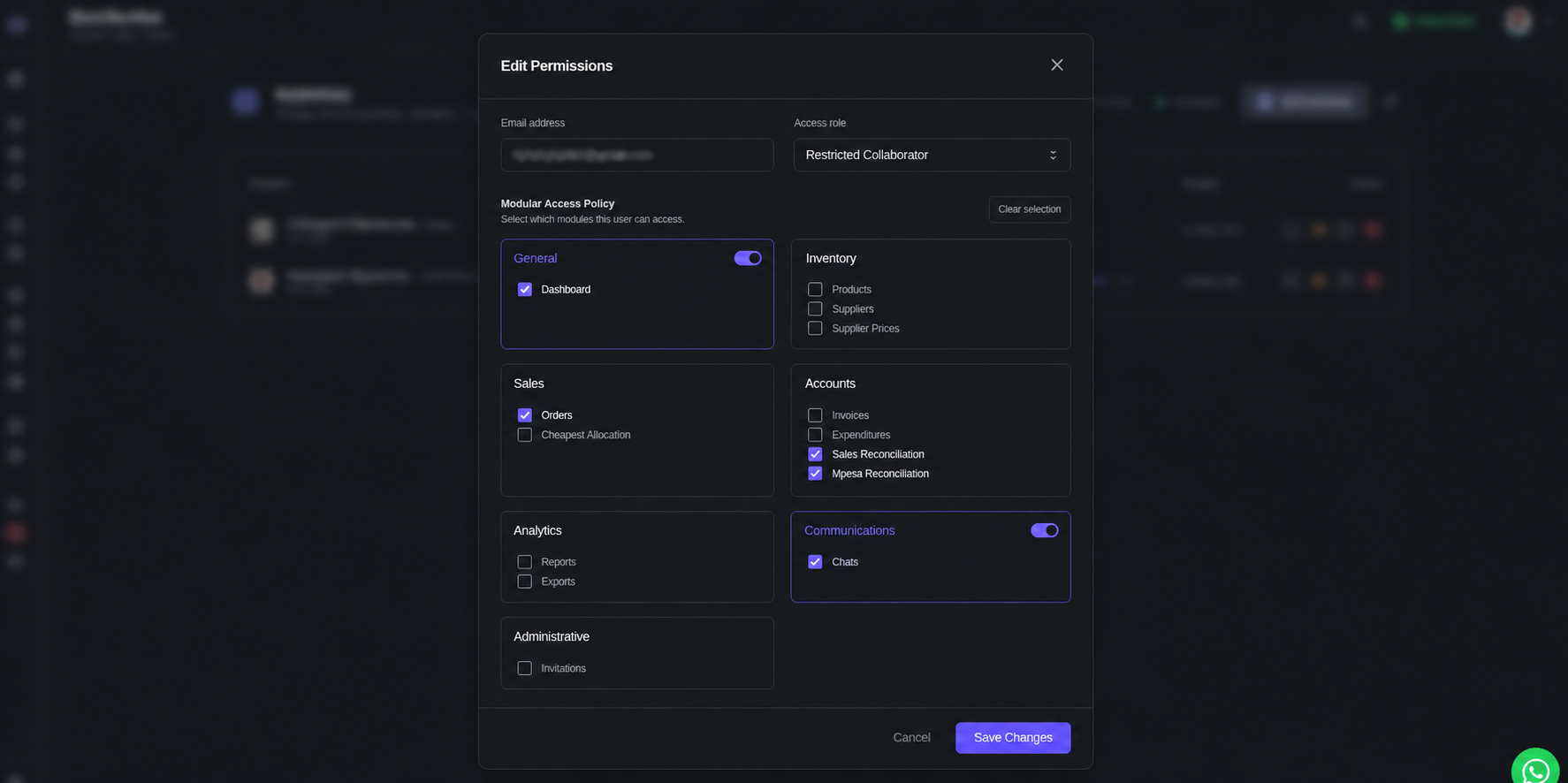
Task: Click the Administrative section heading
Action: pyautogui.click(x=552, y=636)
